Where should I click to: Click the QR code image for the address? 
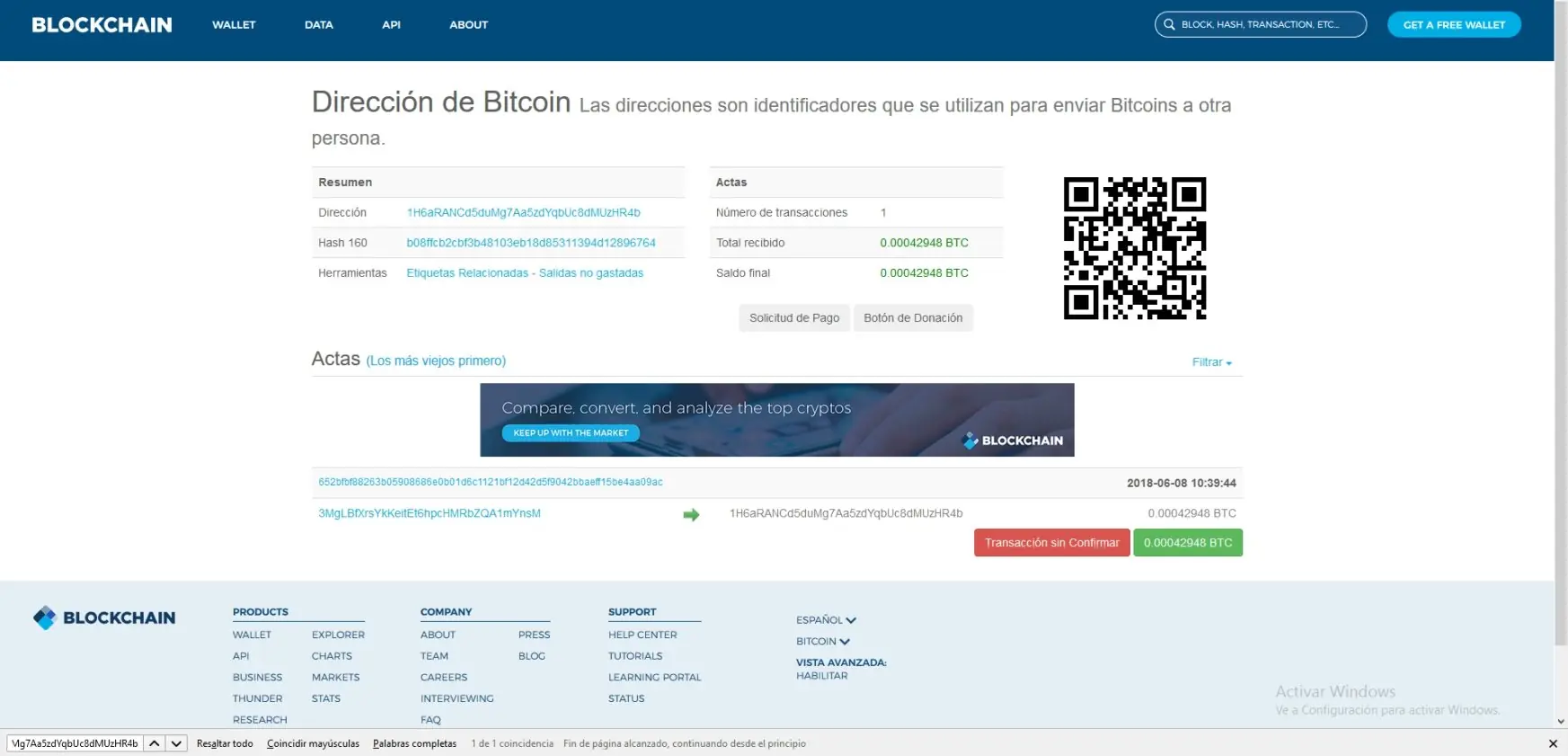tap(1135, 248)
